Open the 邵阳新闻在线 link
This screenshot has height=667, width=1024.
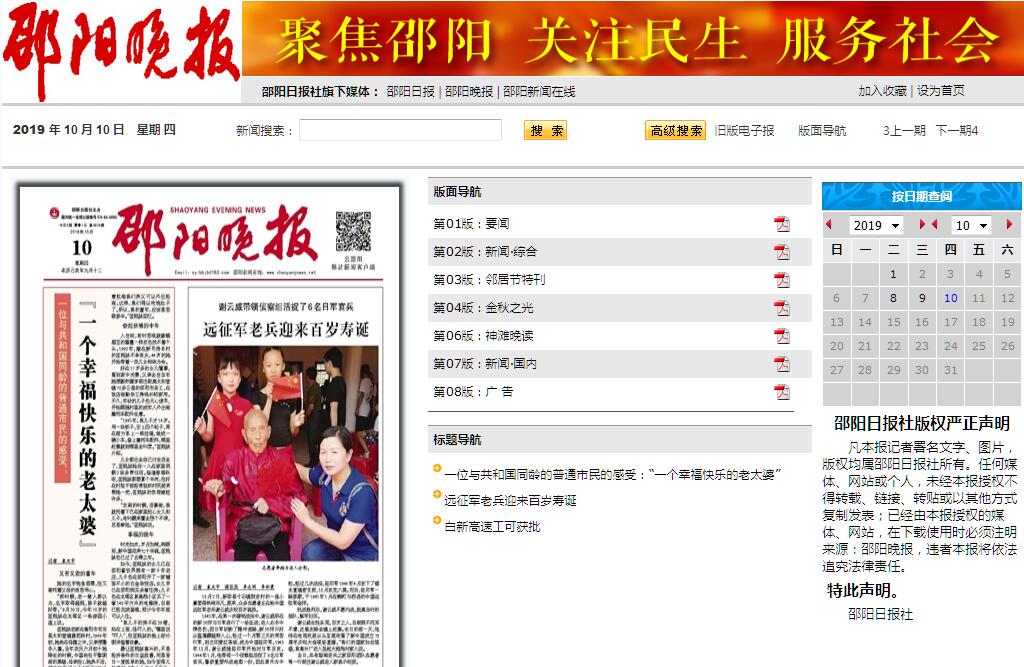point(539,91)
